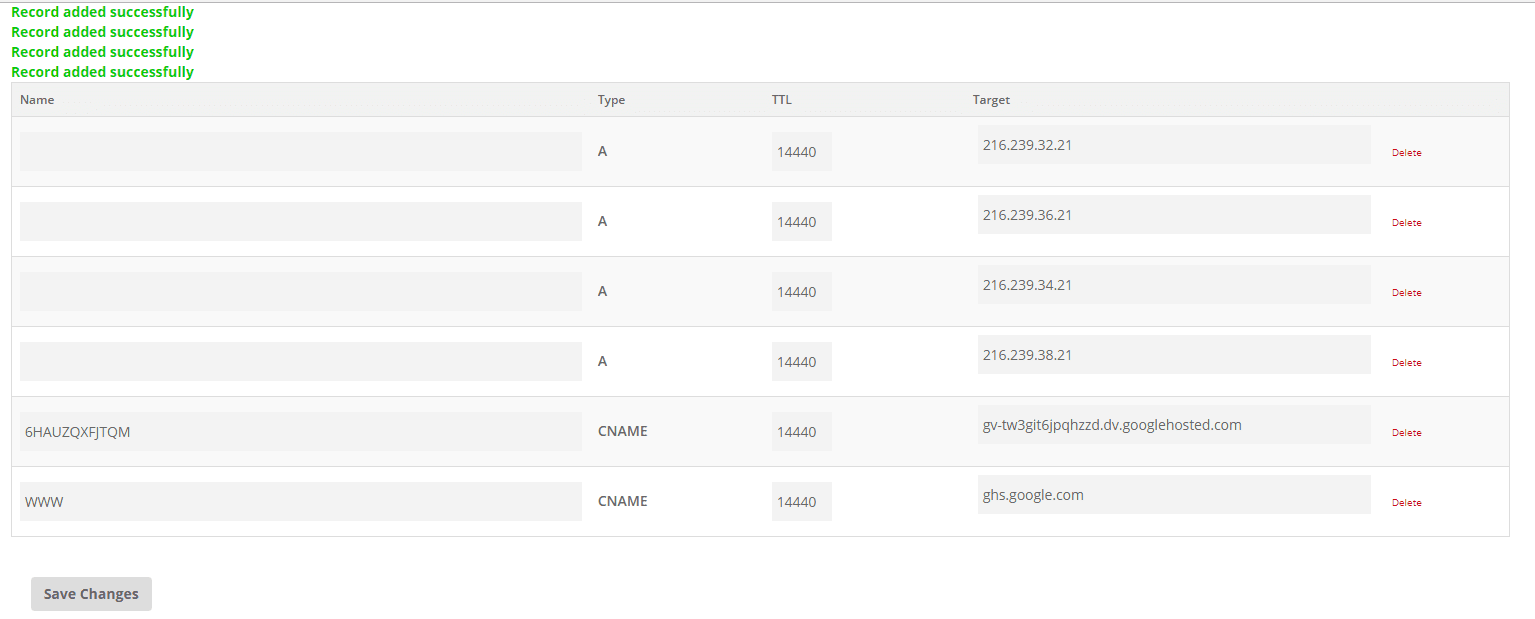Edit the TTL of the WWW CNAME record

(x=800, y=501)
